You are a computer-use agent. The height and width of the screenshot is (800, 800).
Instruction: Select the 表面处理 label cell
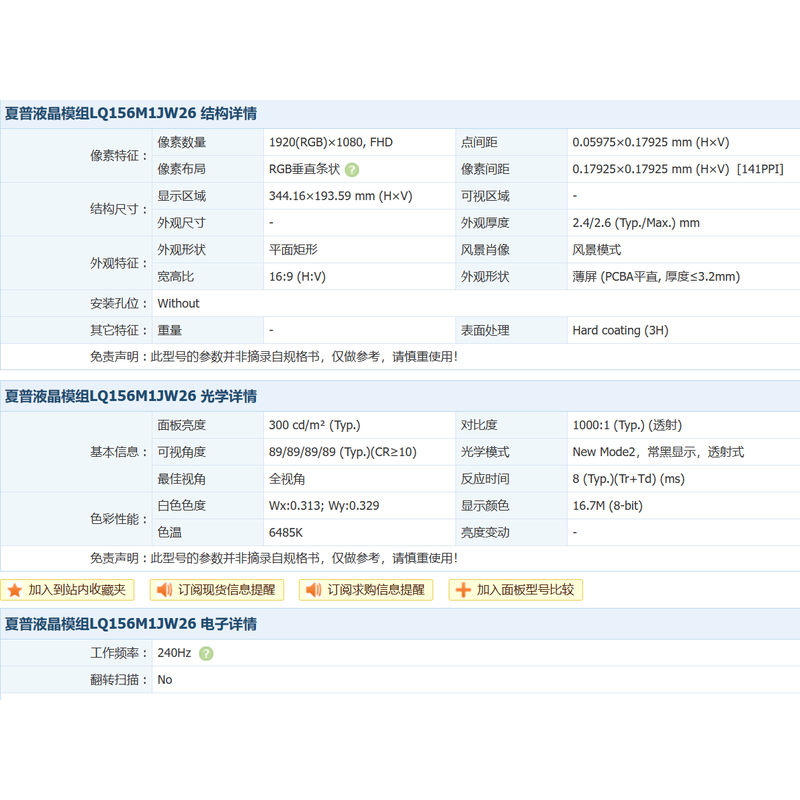click(x=511, y=331)
